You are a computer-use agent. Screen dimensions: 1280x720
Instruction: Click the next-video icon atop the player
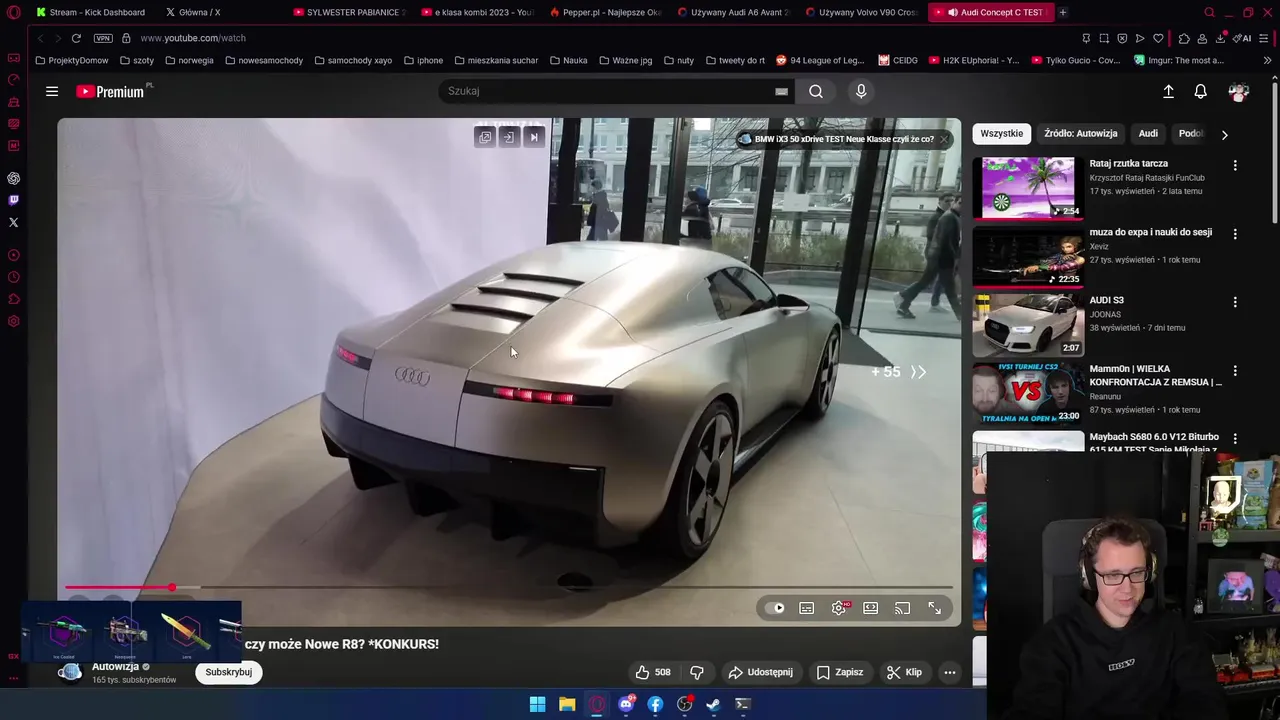coord(534,137)
